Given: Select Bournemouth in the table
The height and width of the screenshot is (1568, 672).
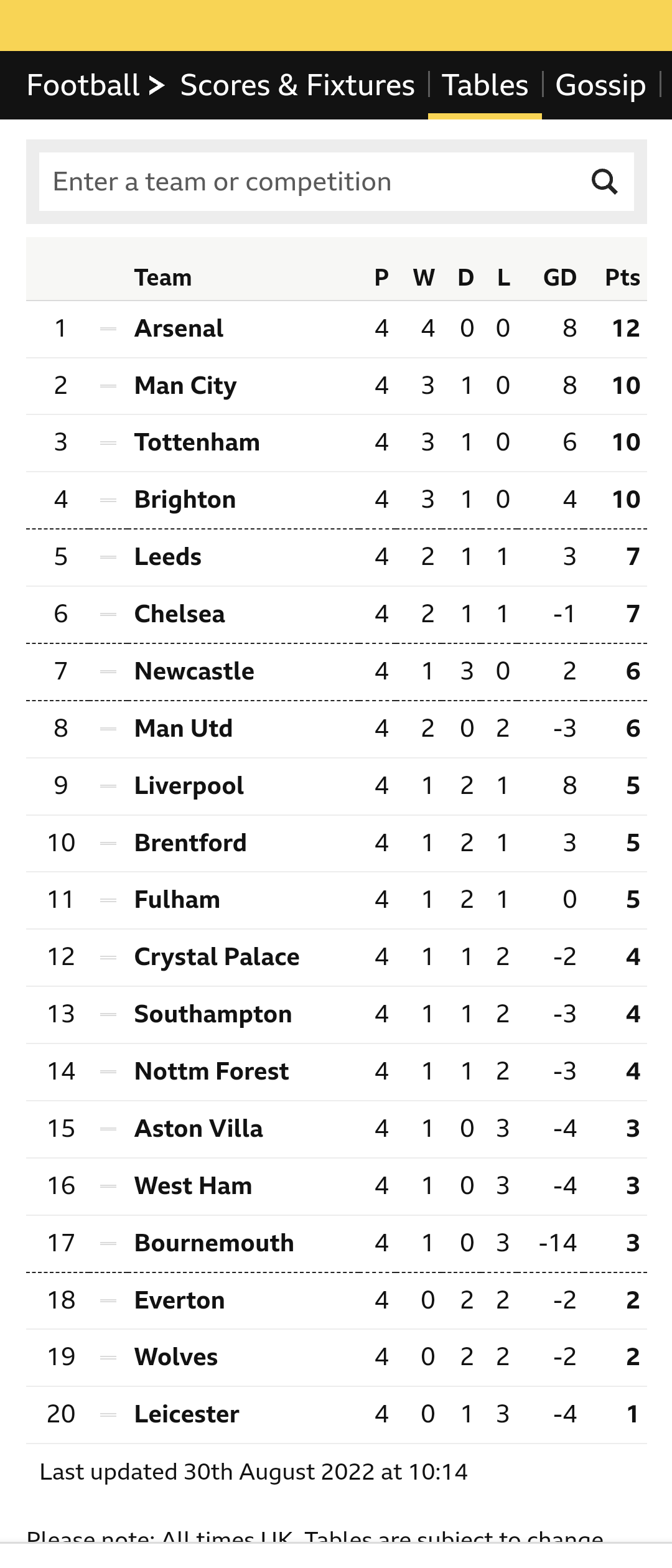Looking at the screenshot, I should pos(214,1243).
